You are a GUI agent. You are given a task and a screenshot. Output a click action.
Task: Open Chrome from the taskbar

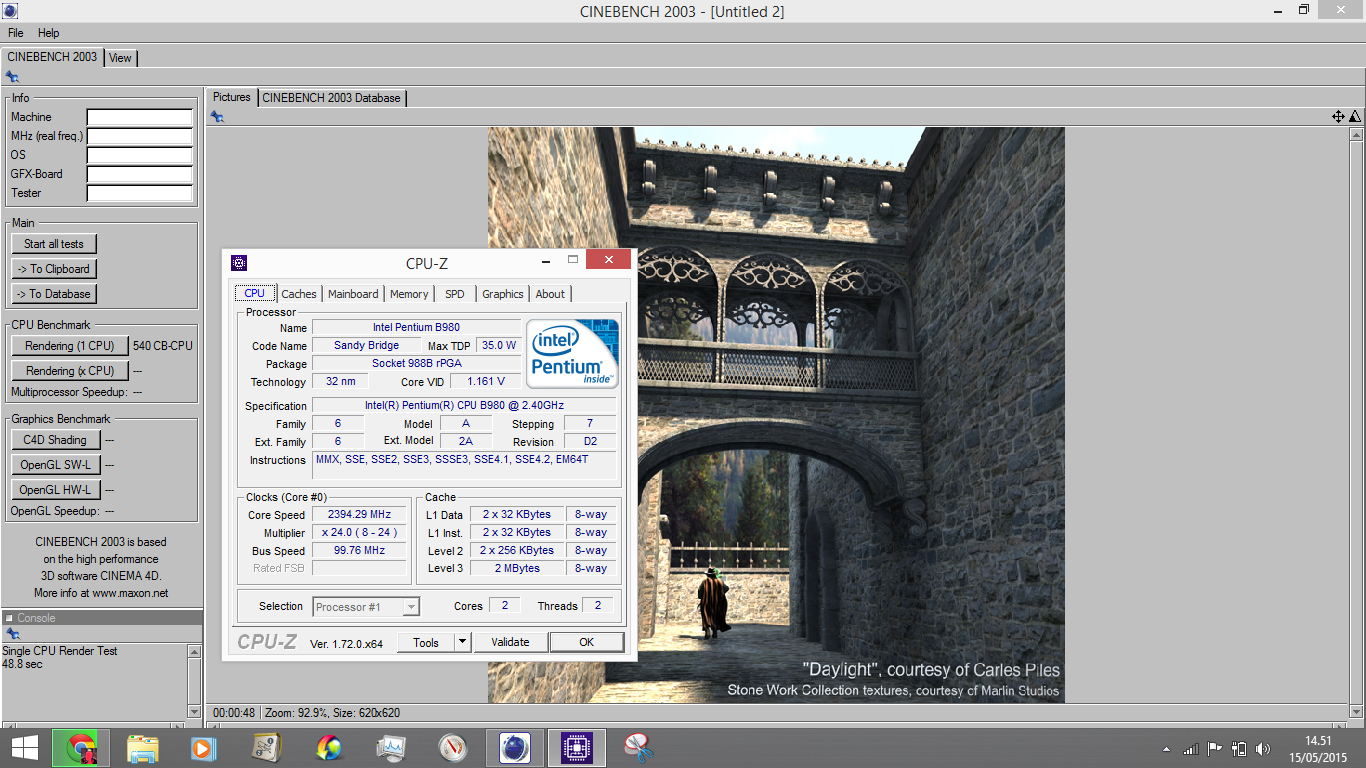coord(81,747)
